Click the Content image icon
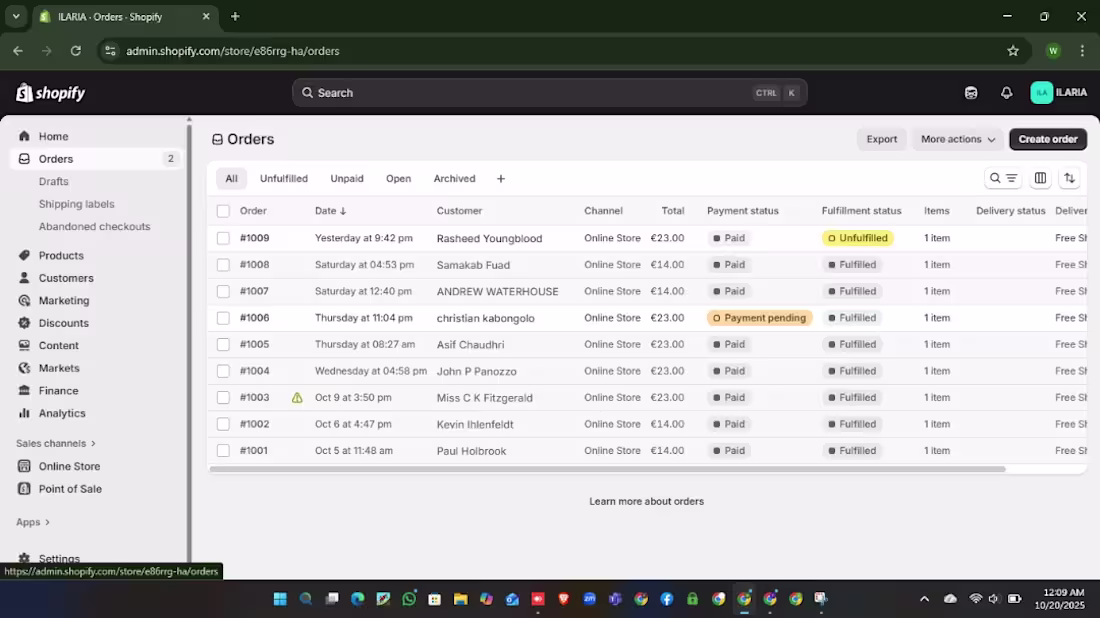Screen dimensions: 1100x618 pos(25,345)
